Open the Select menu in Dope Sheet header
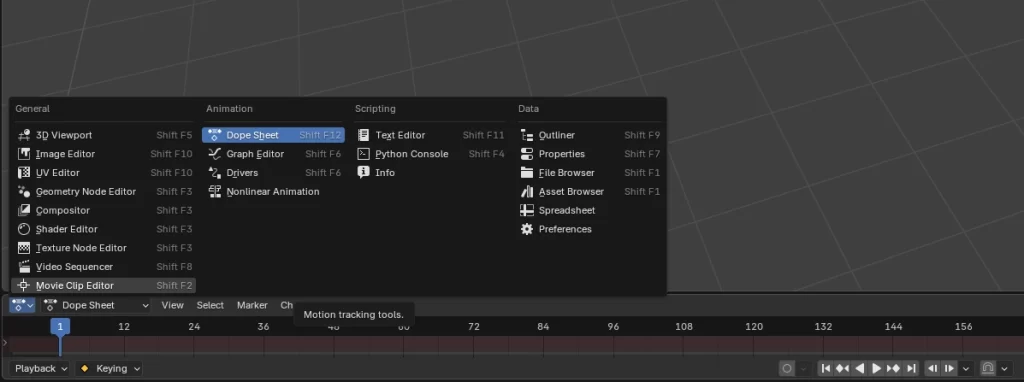Screen dimensions: 1024x382 click(x=210, y=305)
